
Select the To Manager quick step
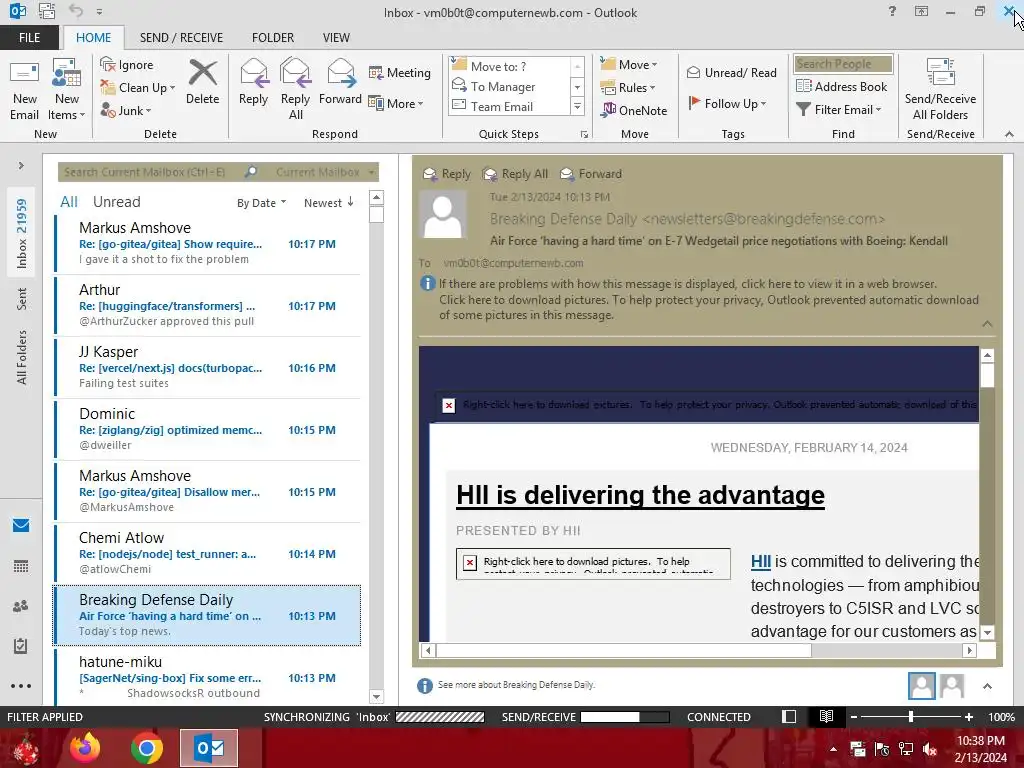click(508, 86)
